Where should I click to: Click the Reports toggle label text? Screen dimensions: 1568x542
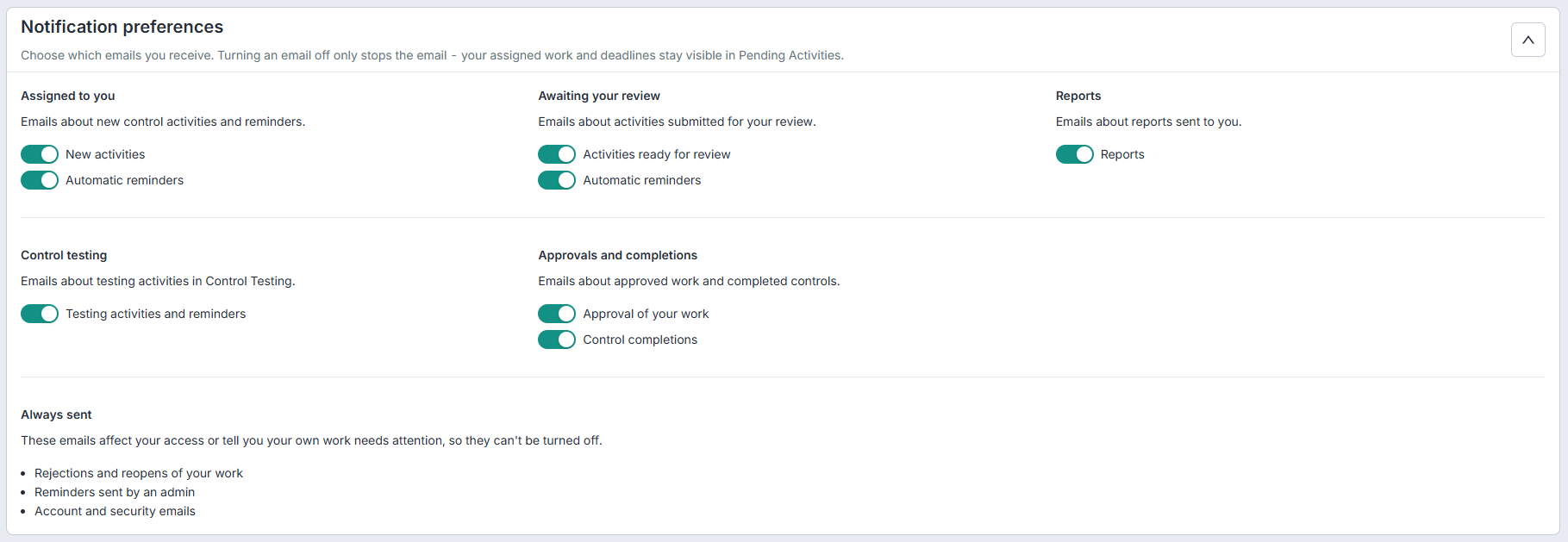[1122, 154]
